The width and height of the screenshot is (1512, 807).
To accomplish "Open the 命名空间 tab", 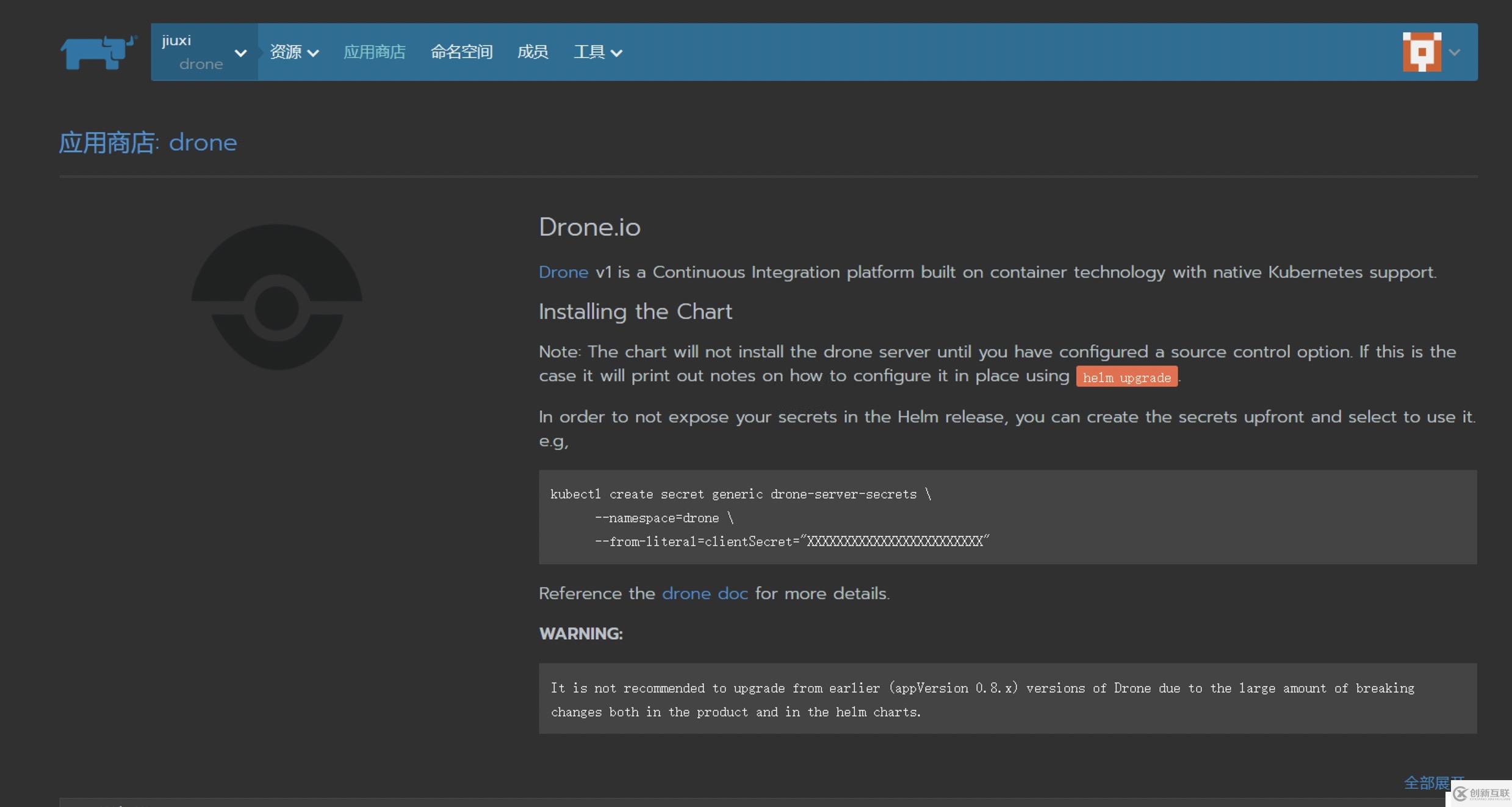I will (461, 52).
